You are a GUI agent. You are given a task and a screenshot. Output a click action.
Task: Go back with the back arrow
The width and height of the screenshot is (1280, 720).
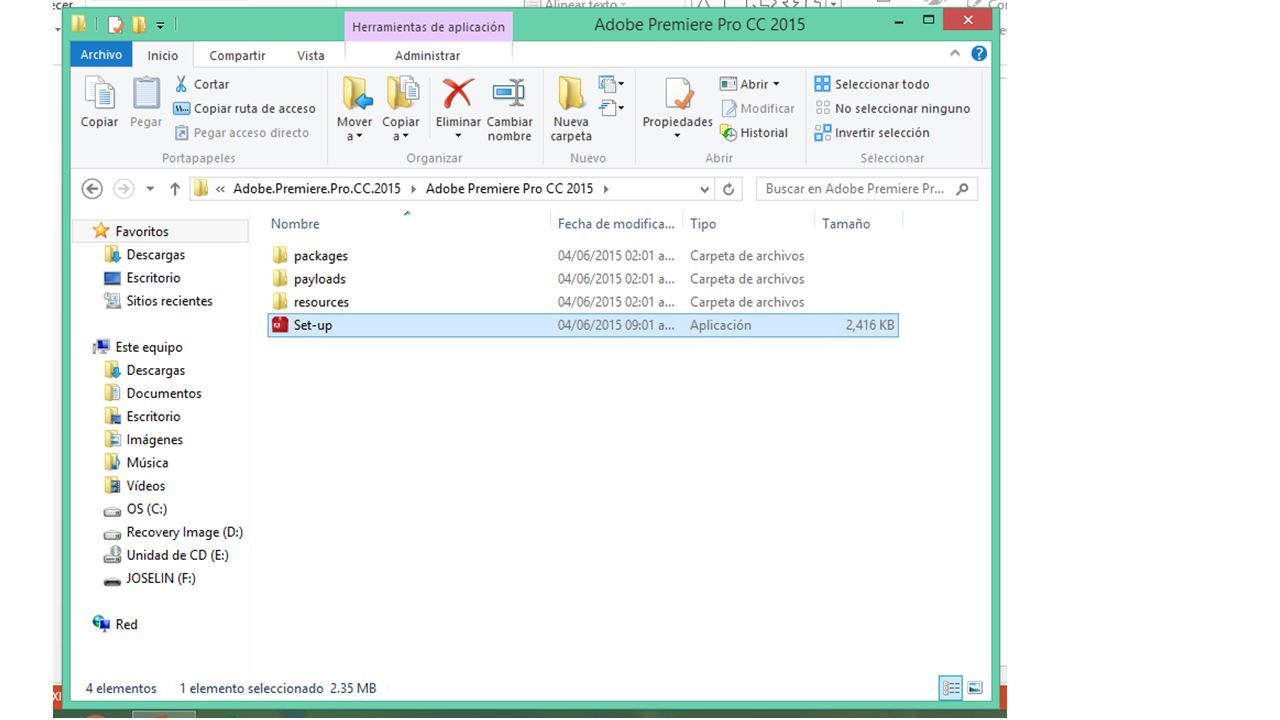point(92,188)
